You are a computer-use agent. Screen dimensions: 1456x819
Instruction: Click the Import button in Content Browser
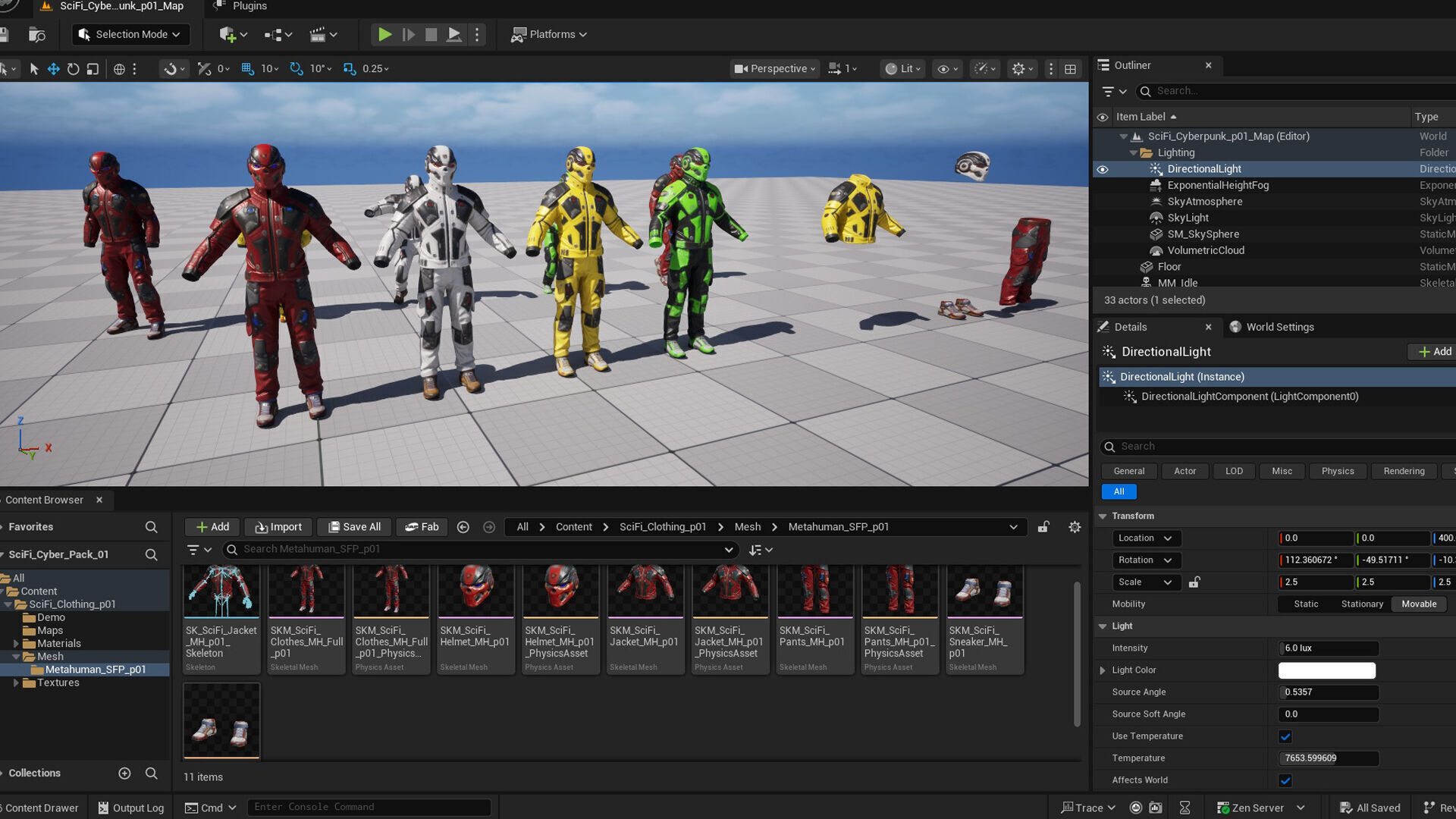pos(278,527)
